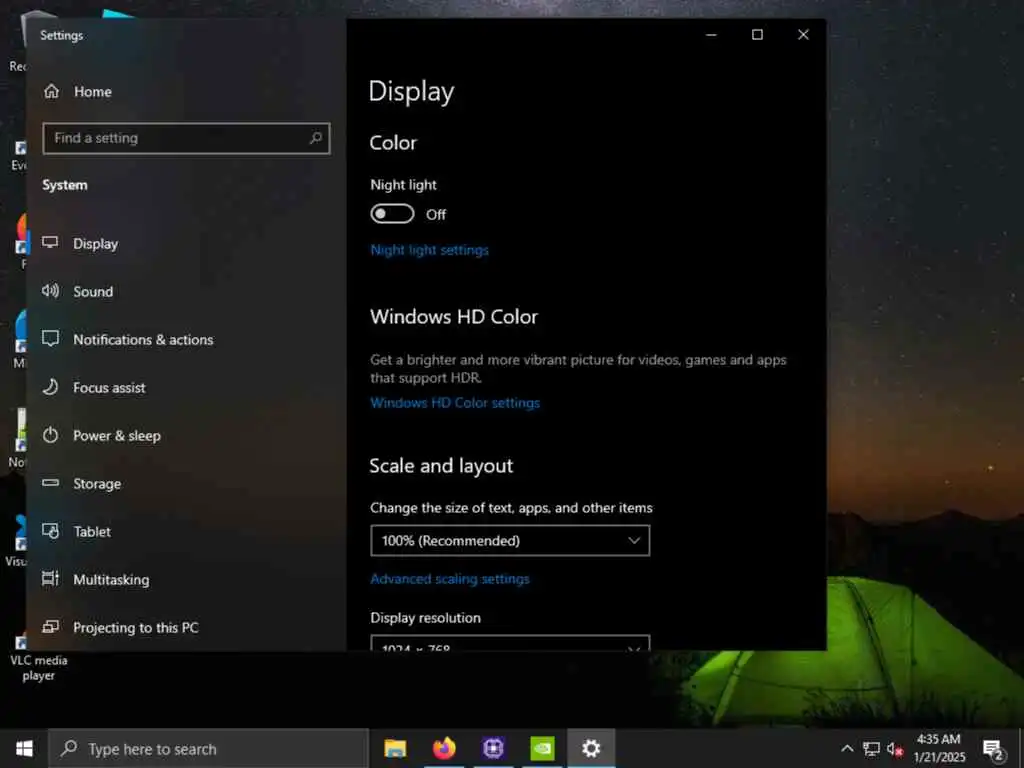Click the Power & sleep power icon
The height and width of the screenshot is (768, 1024).
(50, 435)
